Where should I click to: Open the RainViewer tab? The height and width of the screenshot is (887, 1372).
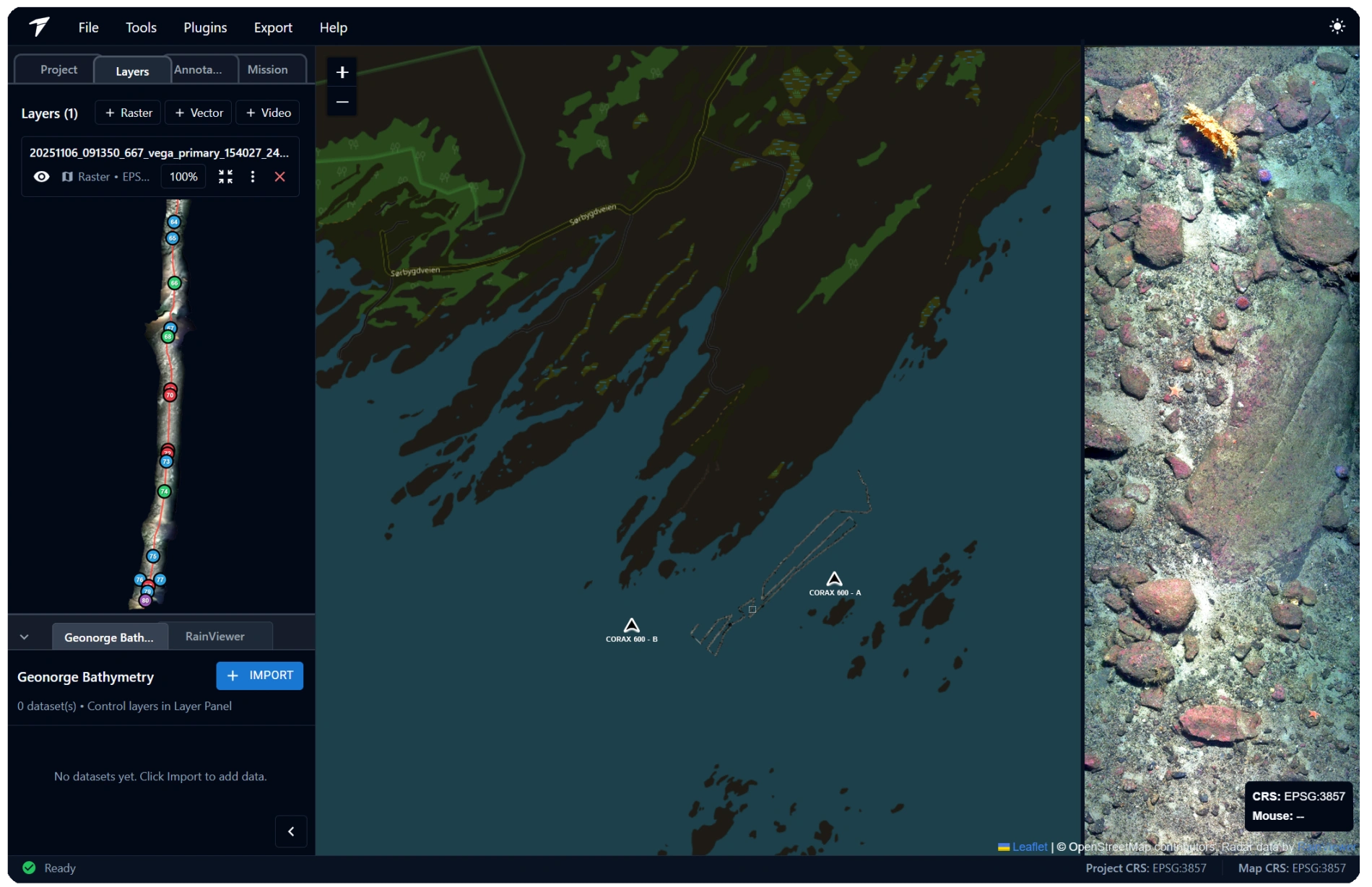215,637
